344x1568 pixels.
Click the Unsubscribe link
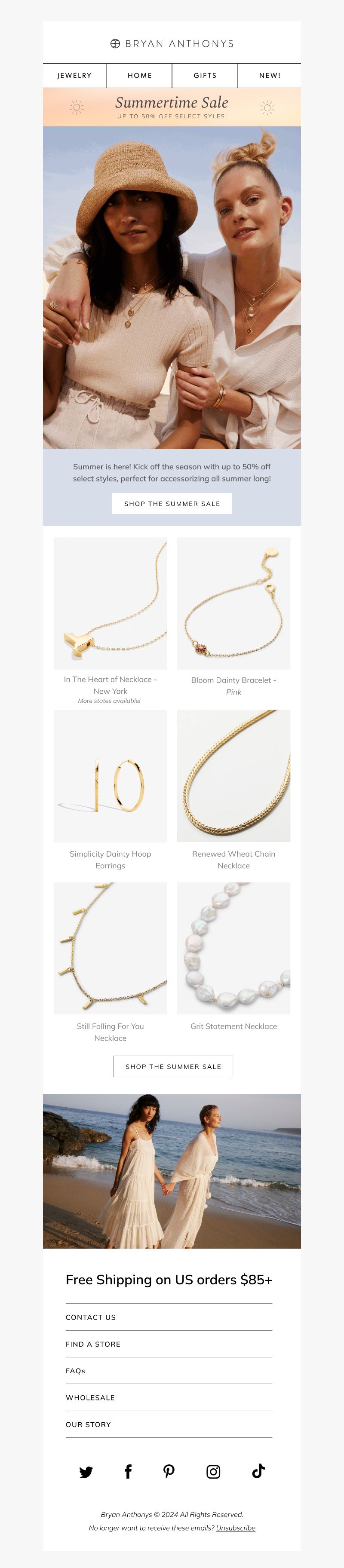pos(236,1528)
